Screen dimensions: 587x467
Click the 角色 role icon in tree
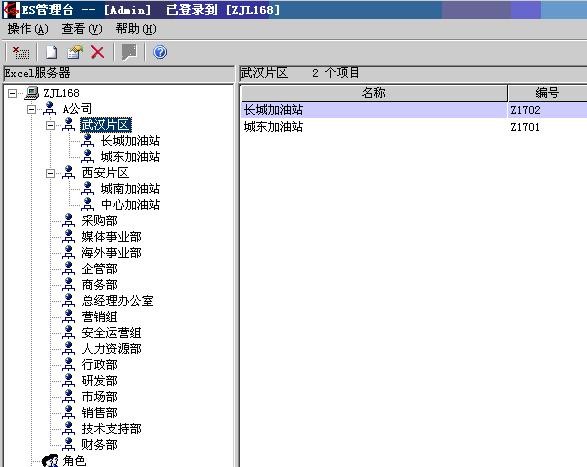pyautogui.click(x=50, y=460)
